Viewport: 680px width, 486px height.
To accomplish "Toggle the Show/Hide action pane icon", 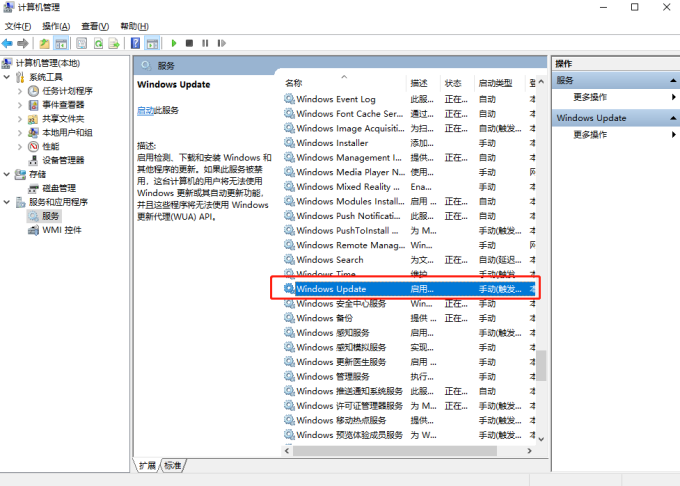I will tap(152, 43).
